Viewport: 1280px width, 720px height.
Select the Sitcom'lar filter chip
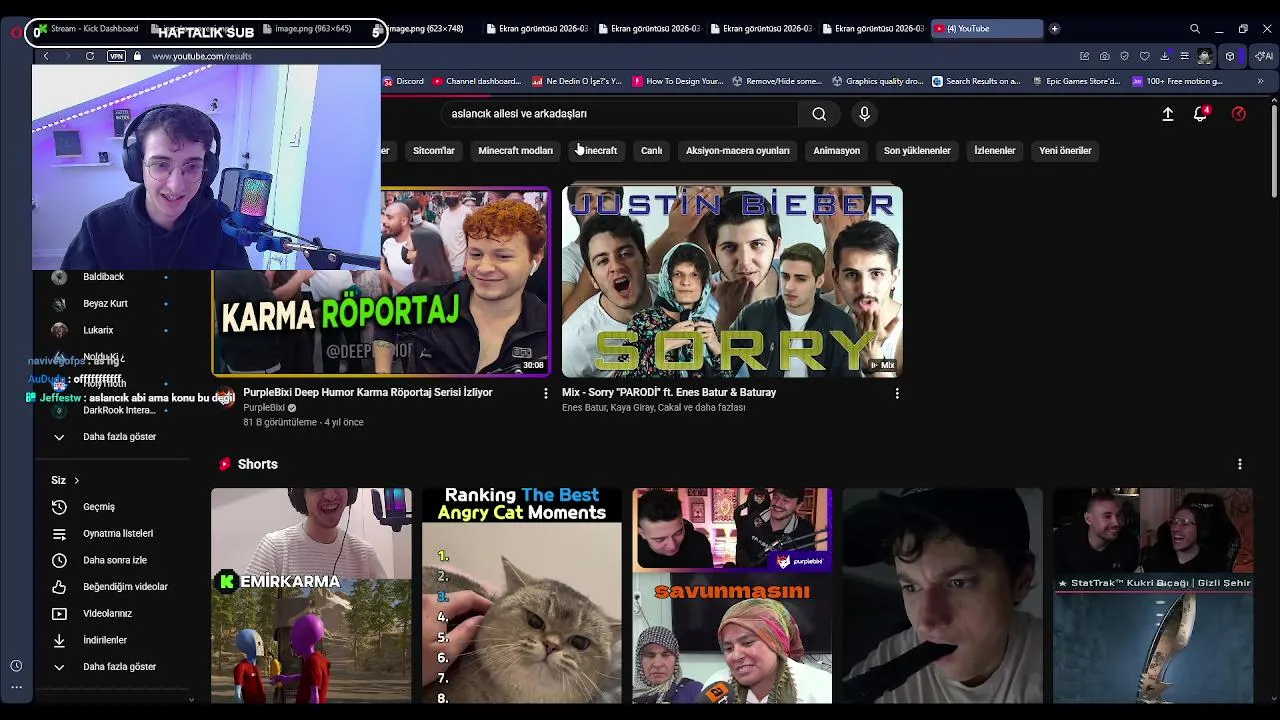[434, 151]
